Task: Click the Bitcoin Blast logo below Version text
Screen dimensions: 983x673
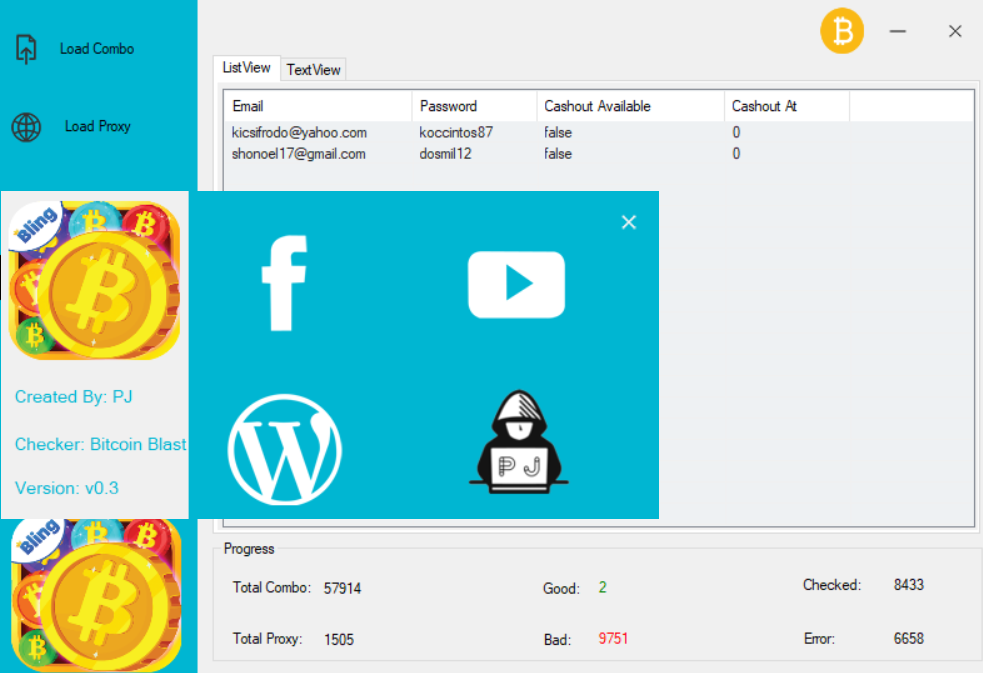Action: (x=96, y=595)
